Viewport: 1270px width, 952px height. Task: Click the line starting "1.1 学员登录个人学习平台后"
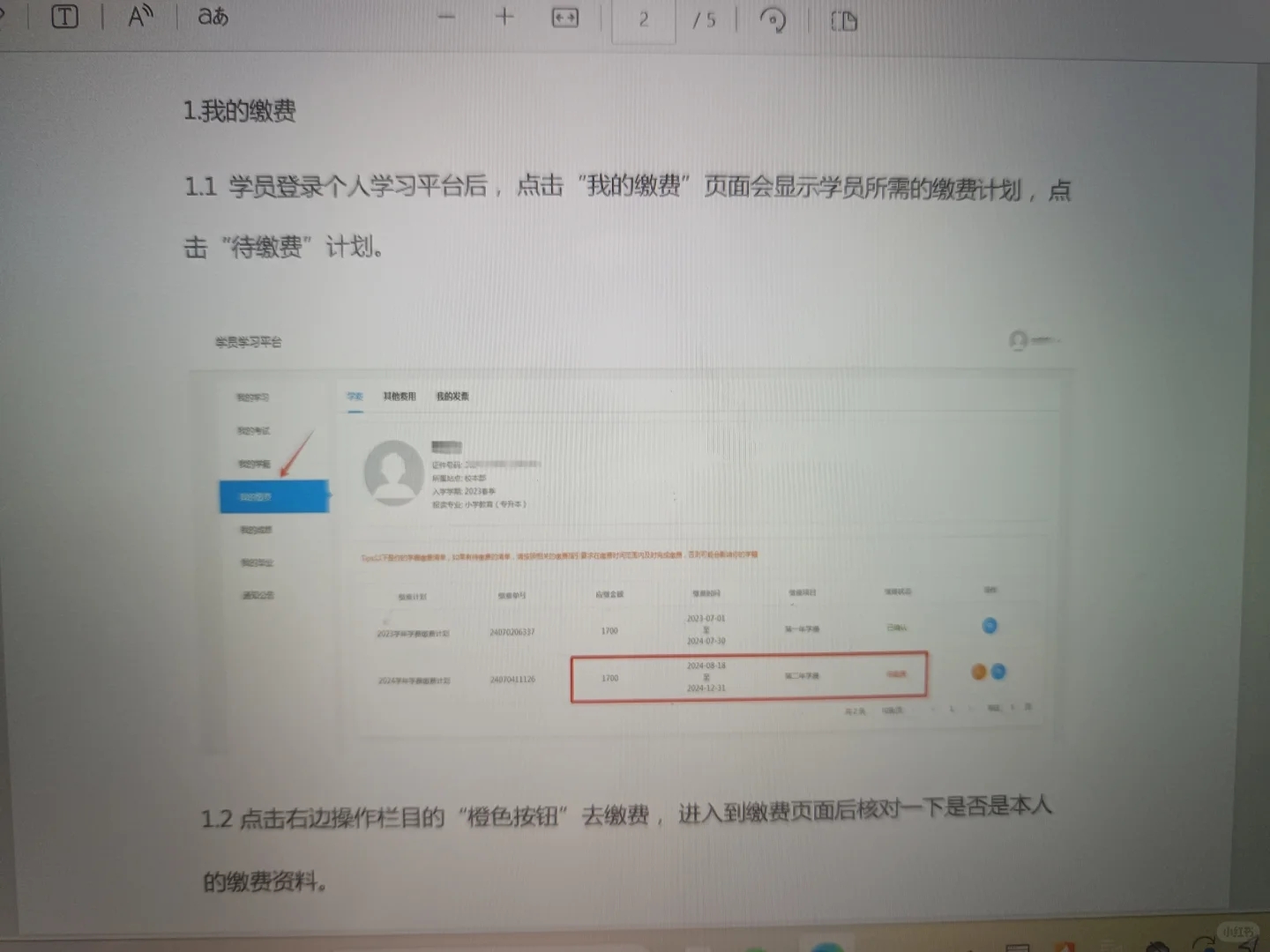(627, 186)
